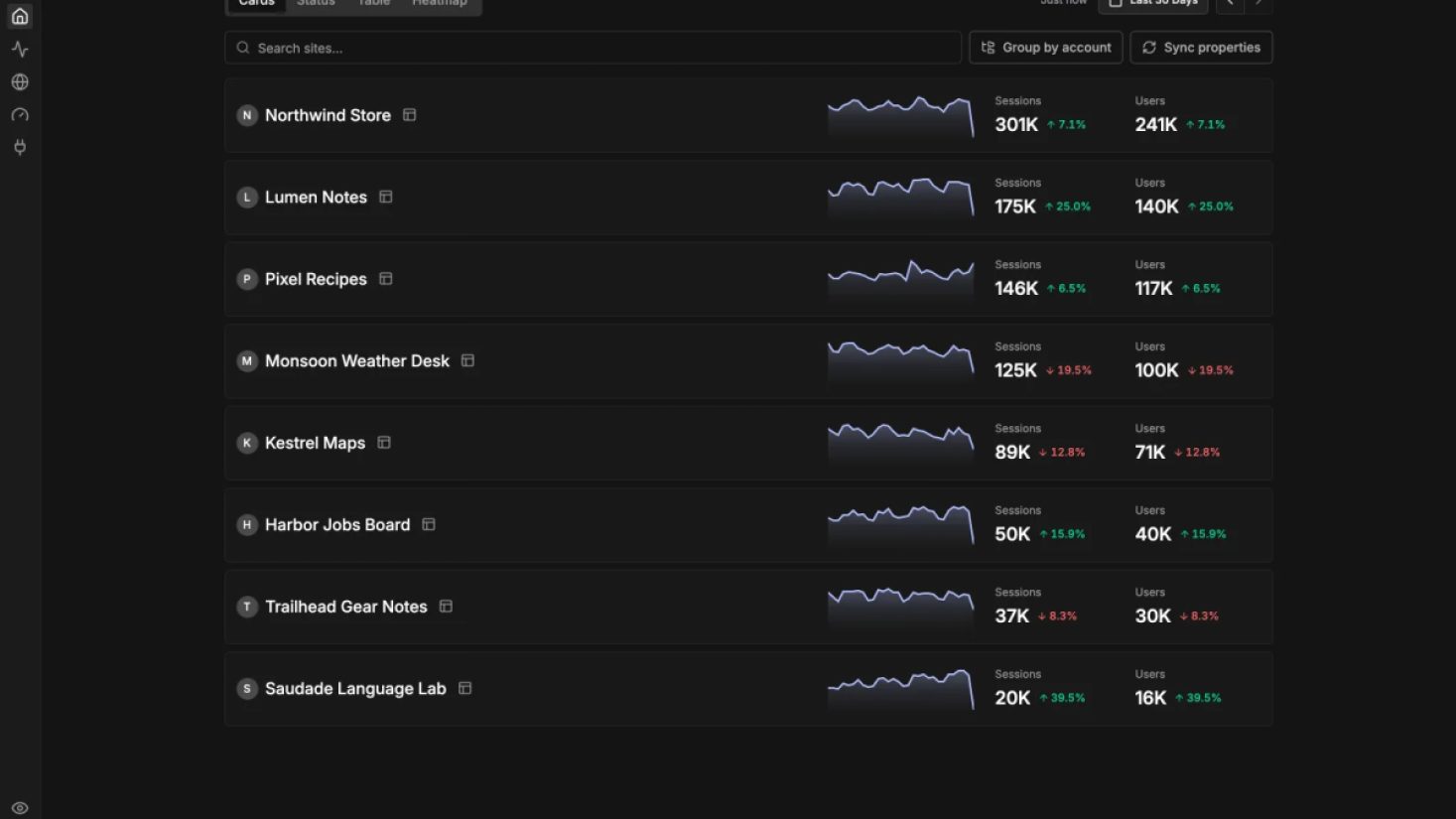Click Sync properties button
The height and width of the screenshot is (819, 1456).
[1201, 48]
